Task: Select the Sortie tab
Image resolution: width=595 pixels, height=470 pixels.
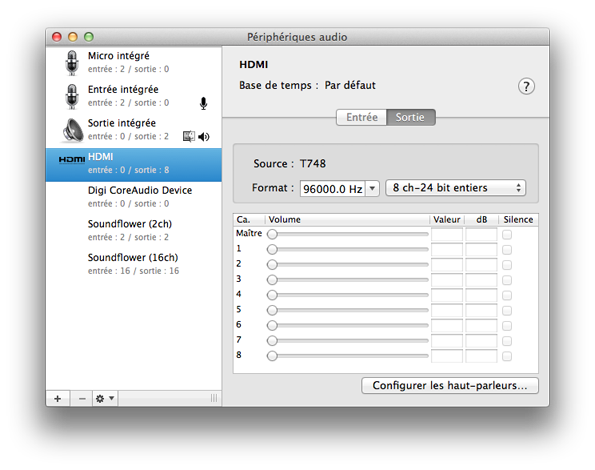Action: (411, 117)
